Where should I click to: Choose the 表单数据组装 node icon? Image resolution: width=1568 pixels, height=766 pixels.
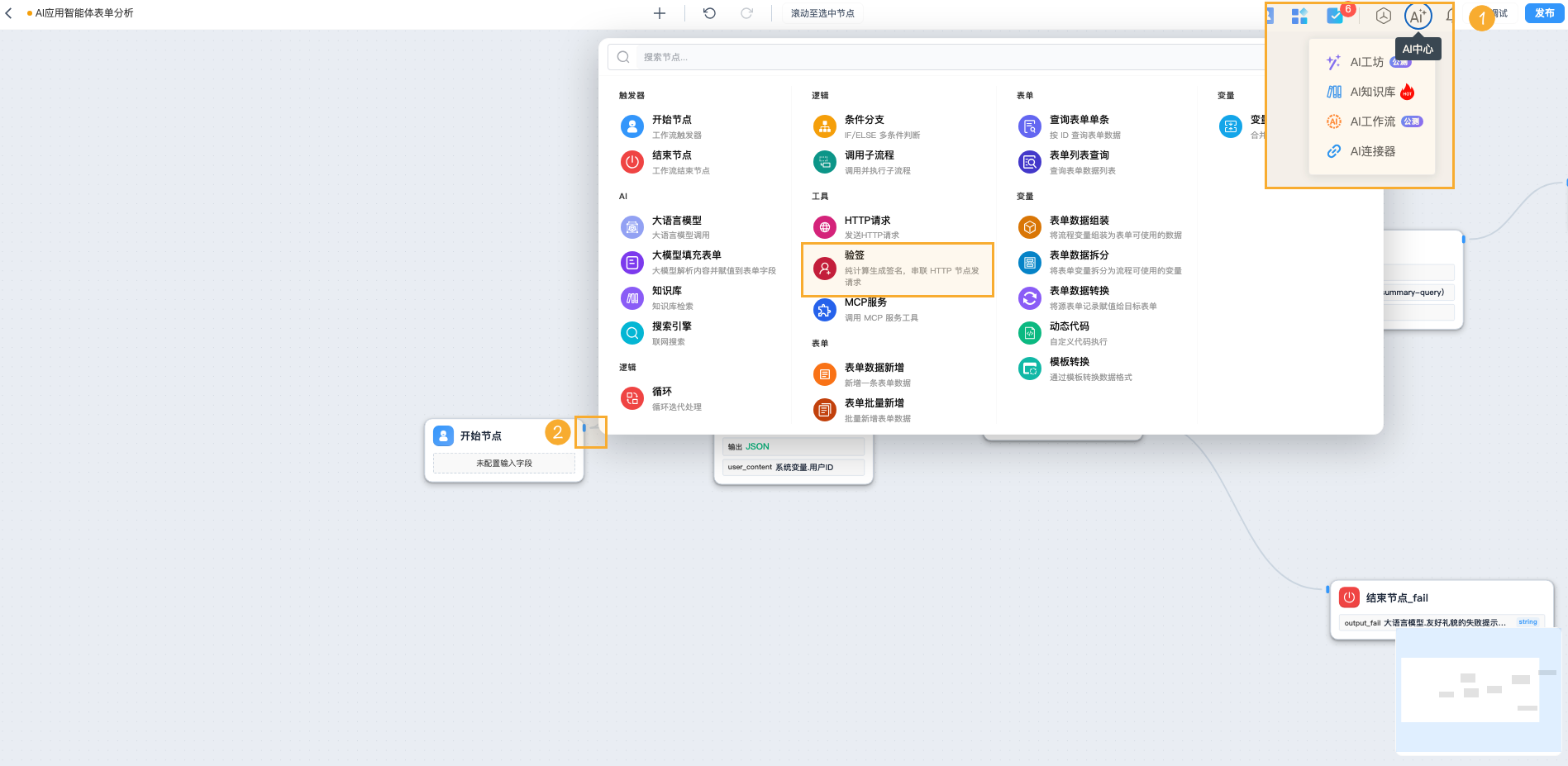[1030, 227]
